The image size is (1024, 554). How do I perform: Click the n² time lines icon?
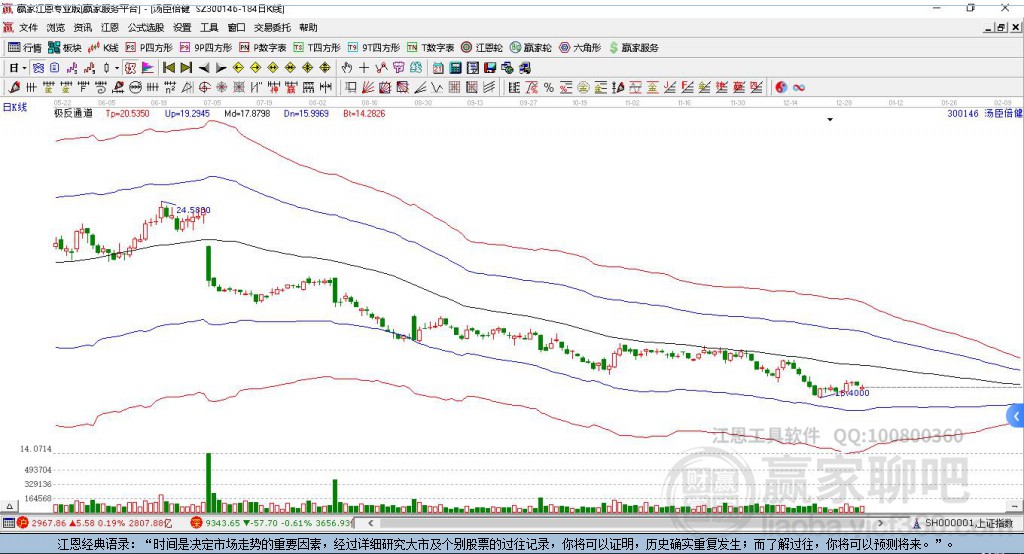pyautogui.click(x=170, y=88)
